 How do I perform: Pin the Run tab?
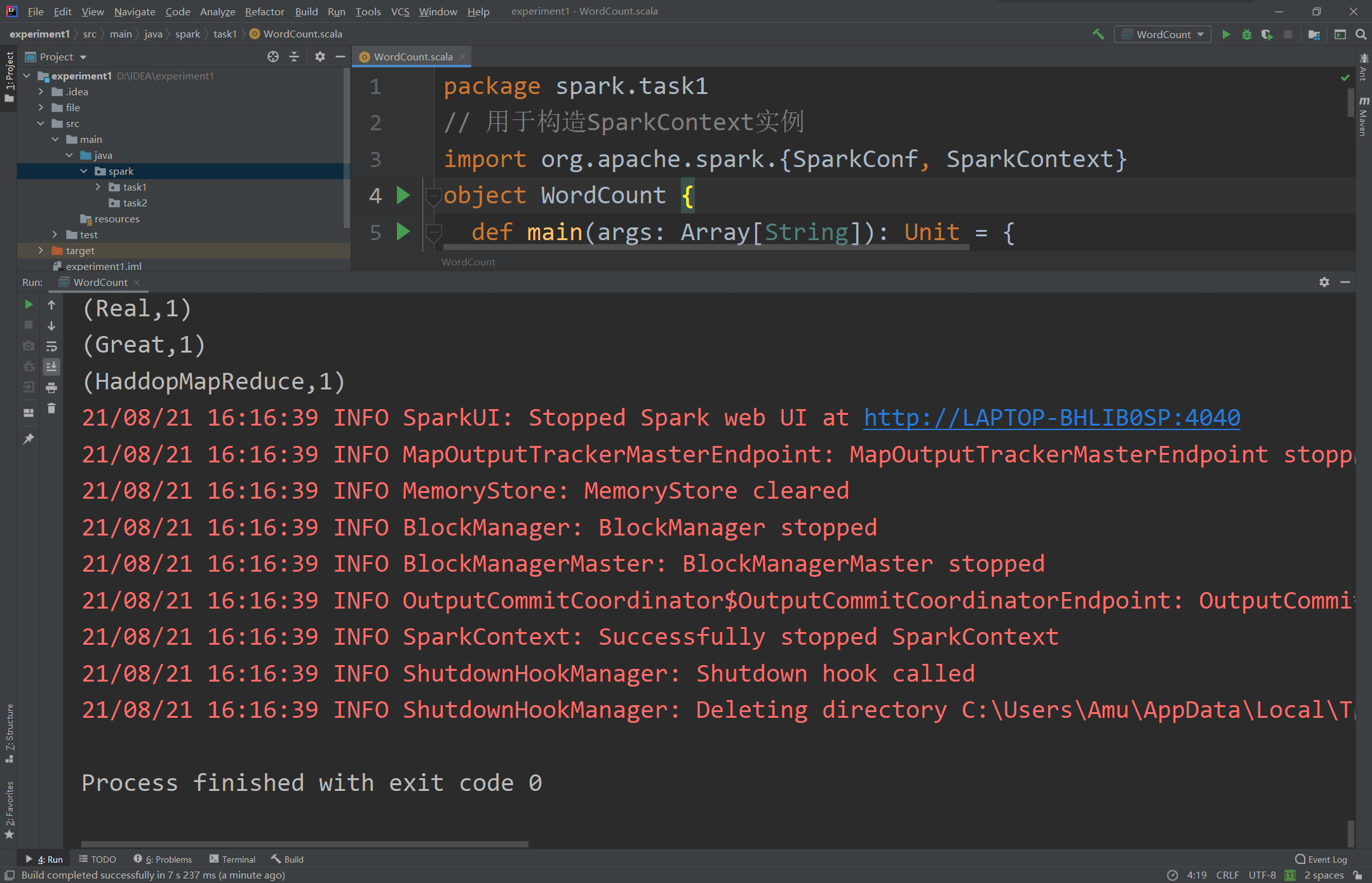point(29,439)
